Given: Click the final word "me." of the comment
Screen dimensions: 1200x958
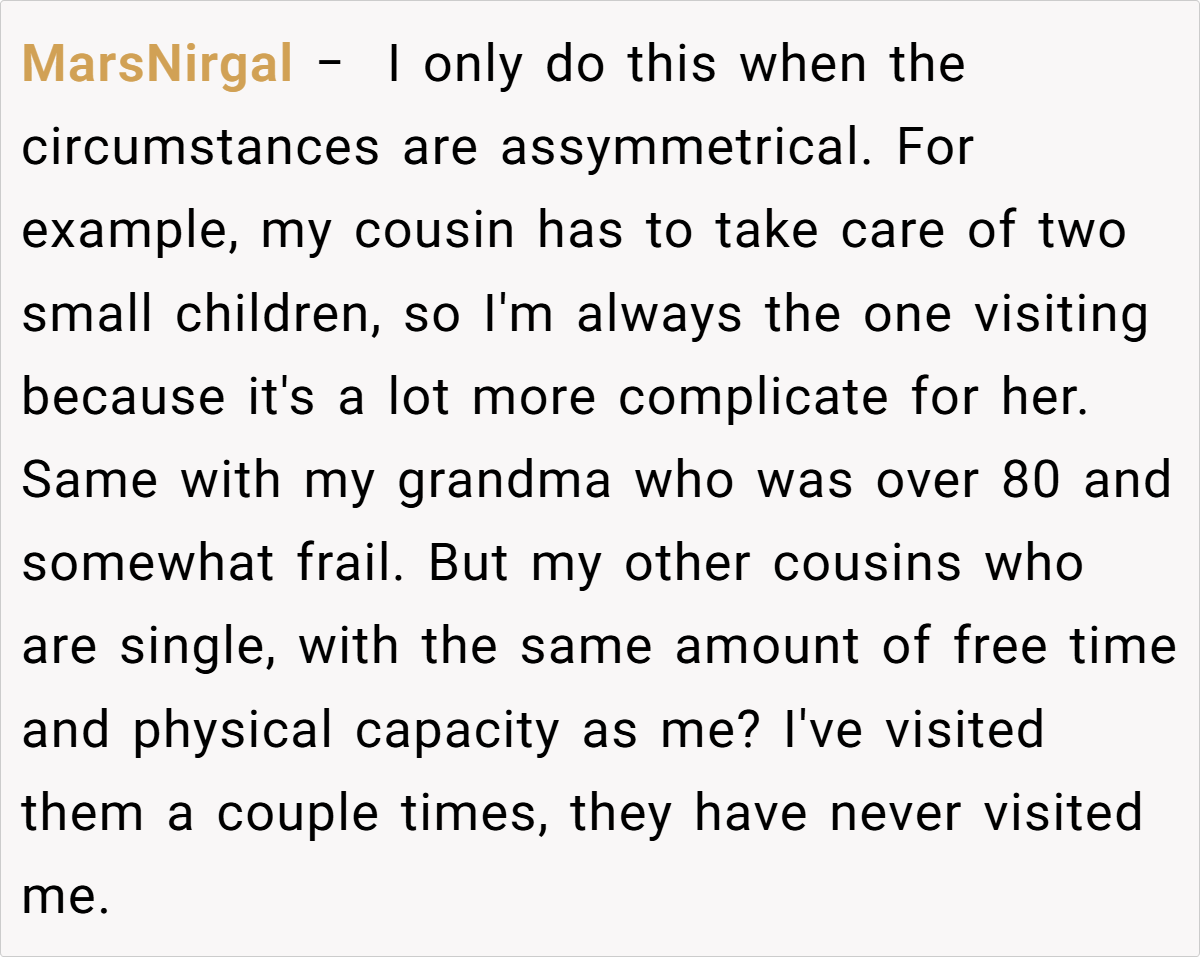Looking at the screenshot, I should pos(64,896).
